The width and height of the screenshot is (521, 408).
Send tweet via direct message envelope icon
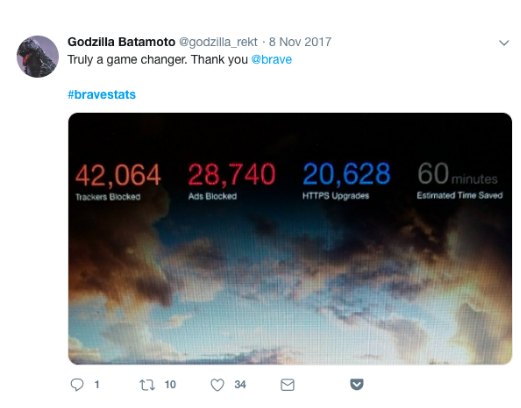(x=287, y=385)
